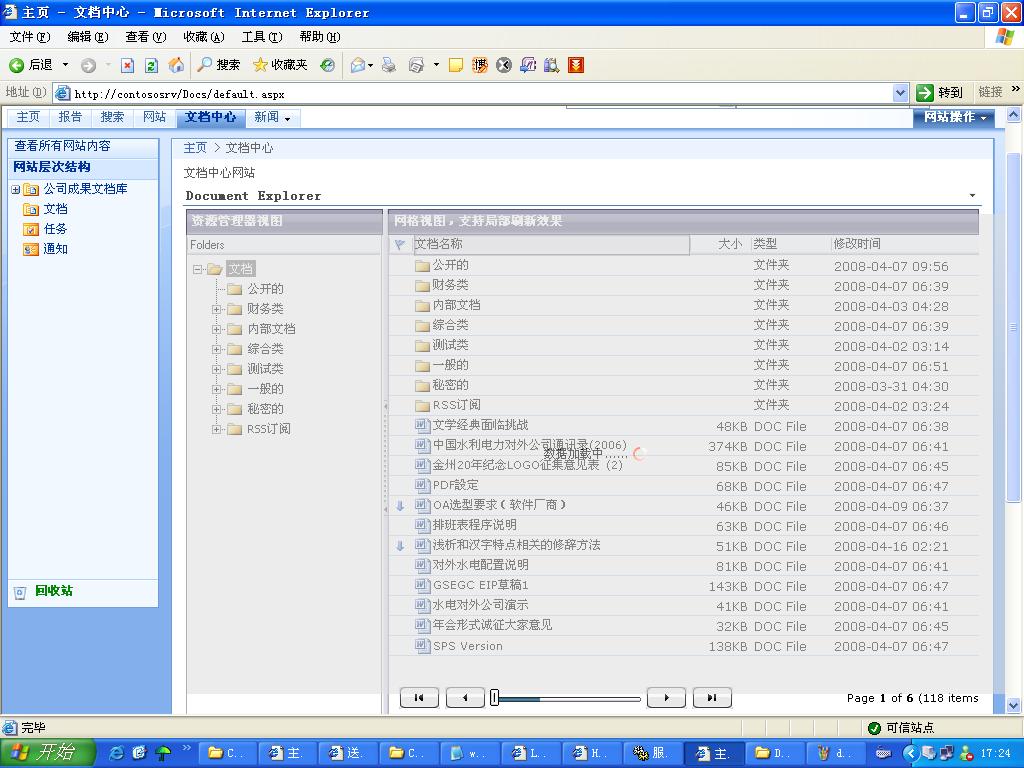This screenshot has height=768, width=1024.
Task: Open the Print toolbar icon
Action: pyautogui.click(x=389, y=65)
